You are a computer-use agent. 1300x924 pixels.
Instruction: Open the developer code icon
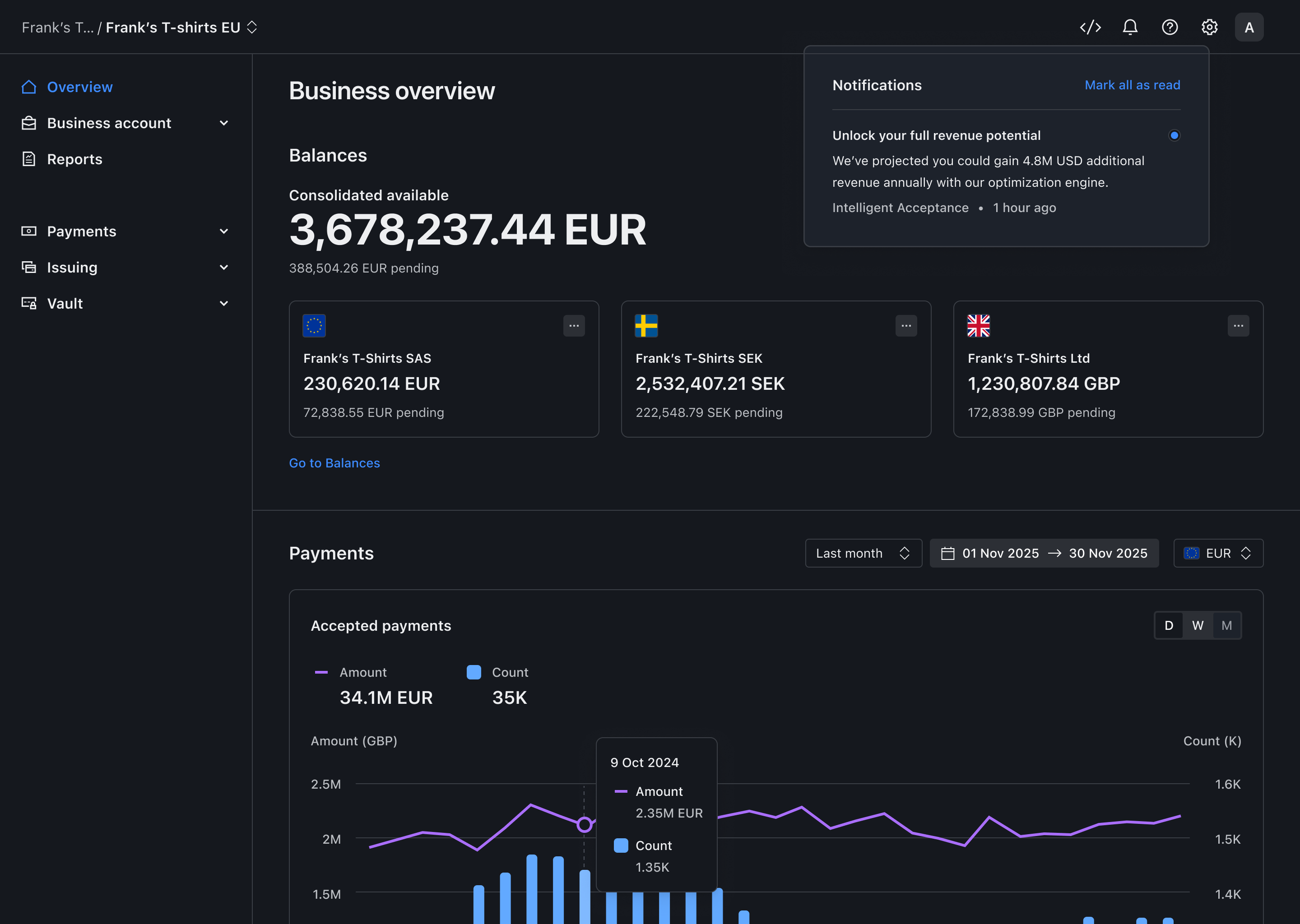click(1090, 28)
